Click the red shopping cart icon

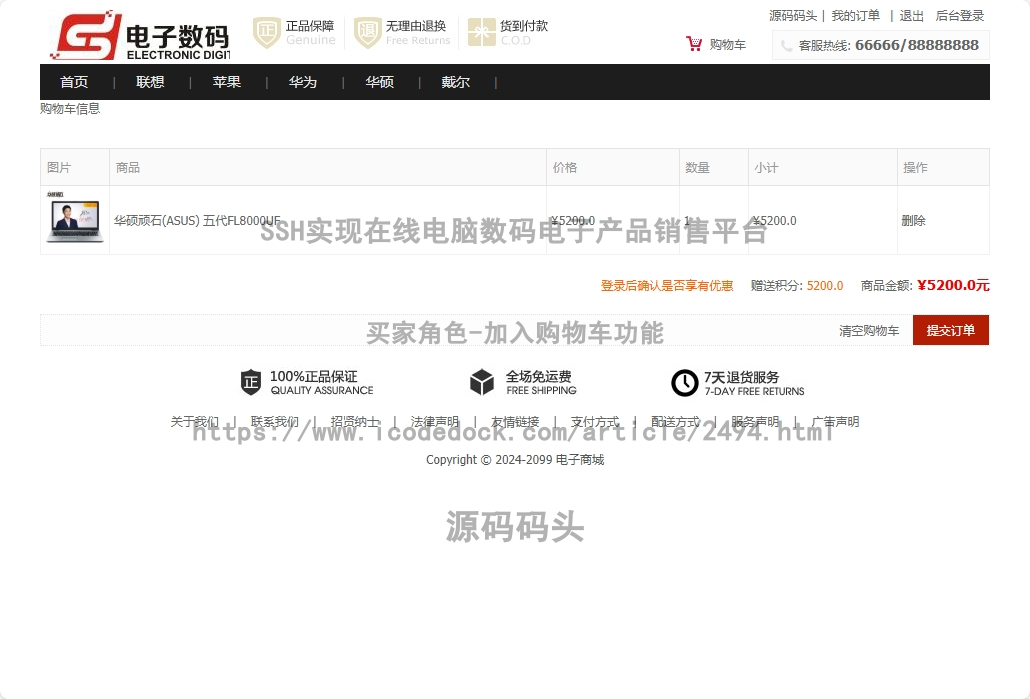[x=694, y=44]
